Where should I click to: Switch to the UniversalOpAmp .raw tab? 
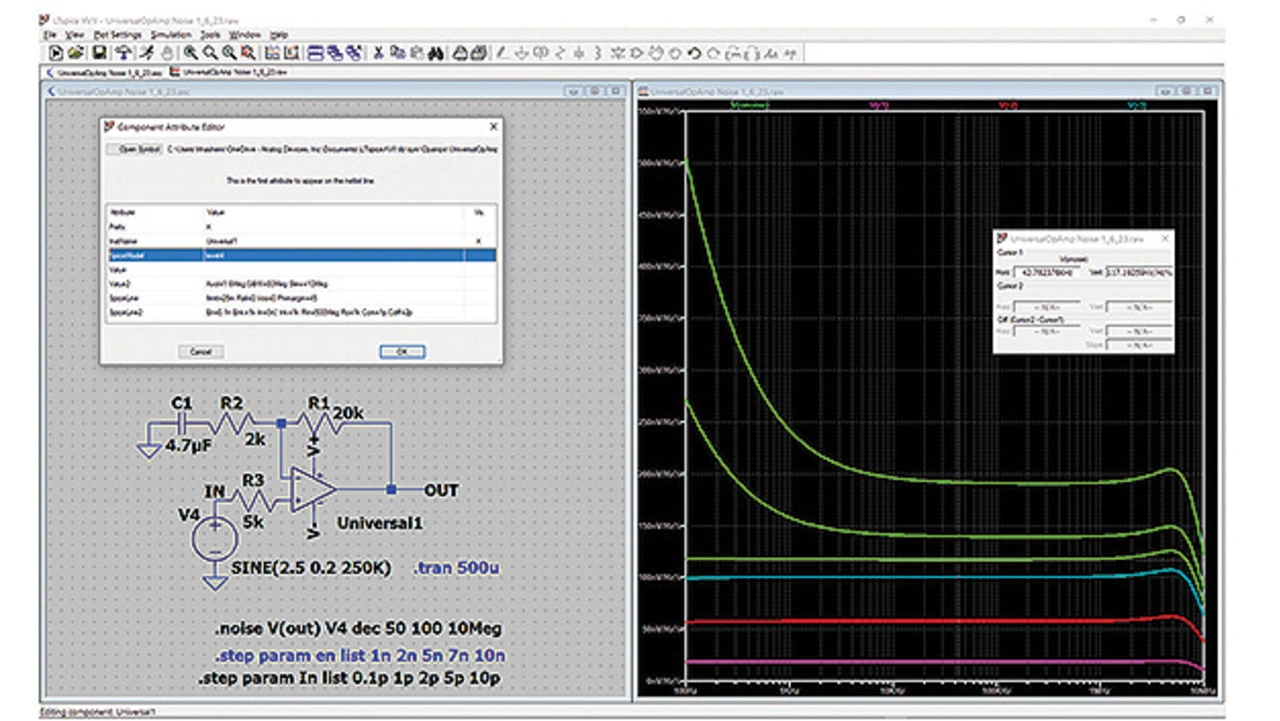point(230,72)
